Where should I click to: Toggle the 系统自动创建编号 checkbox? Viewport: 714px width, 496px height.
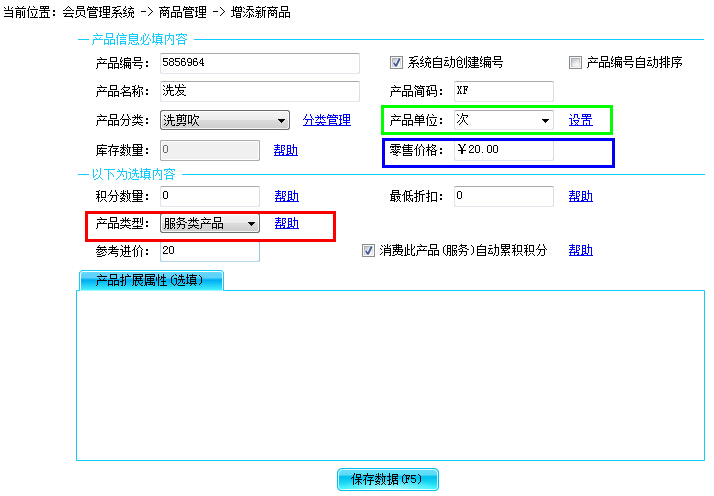[396, 62]
